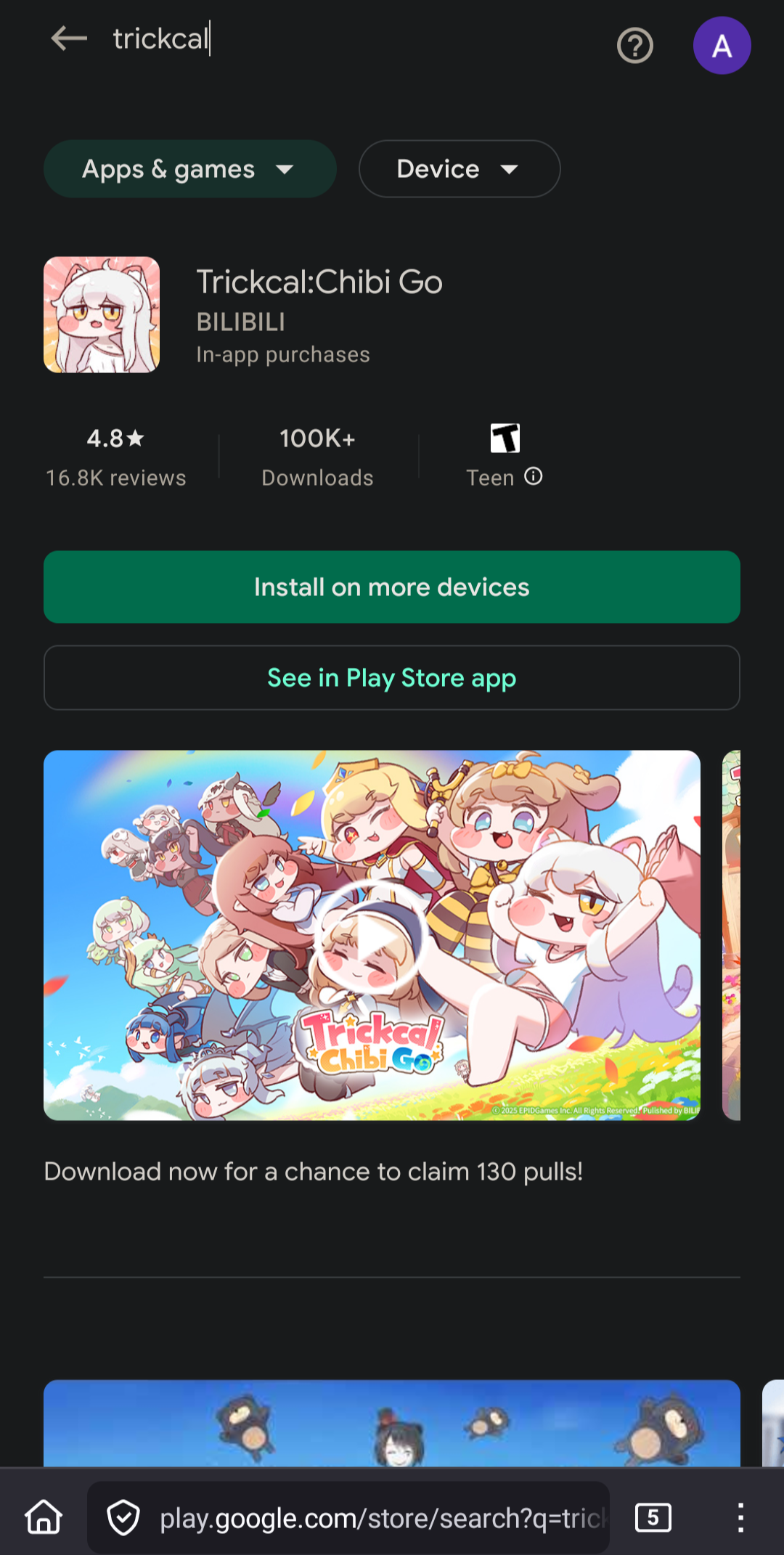784x1555 pixels.
Task: Focus the search field containing trickcal
Action: [x=348, y=38]
